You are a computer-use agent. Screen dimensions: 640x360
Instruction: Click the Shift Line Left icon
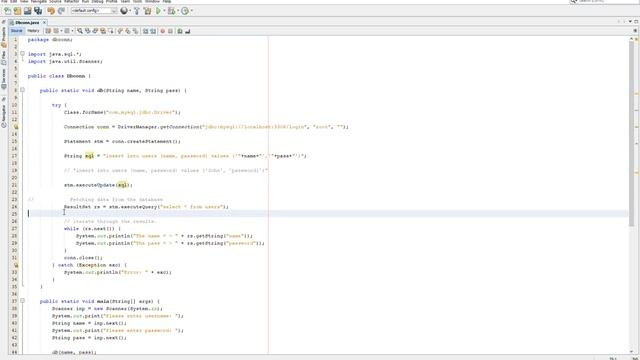tap(145, 31)
